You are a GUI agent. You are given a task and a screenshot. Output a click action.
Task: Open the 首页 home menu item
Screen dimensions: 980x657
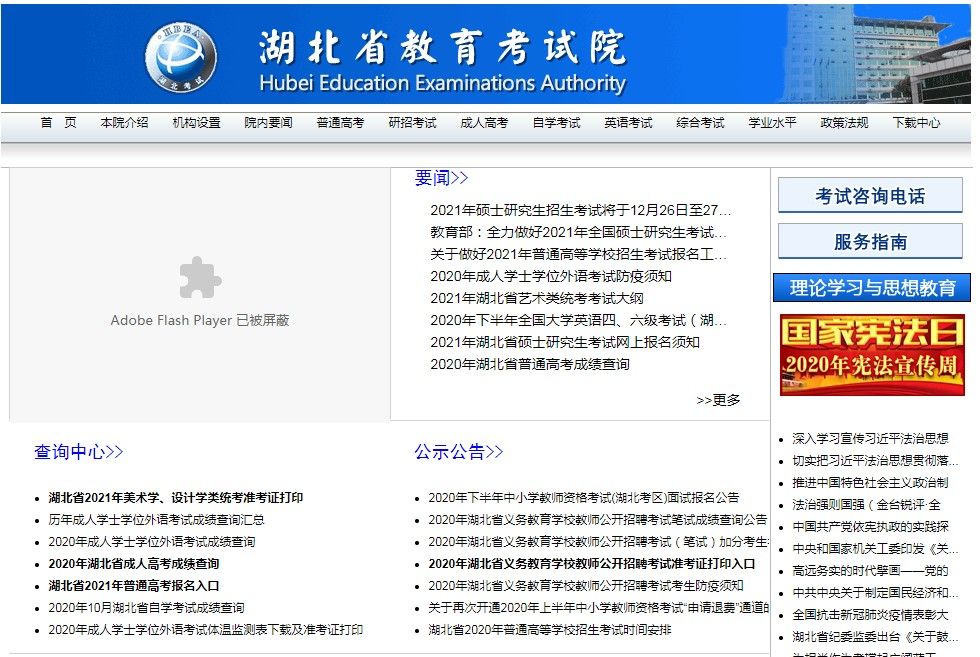(58, 123)
